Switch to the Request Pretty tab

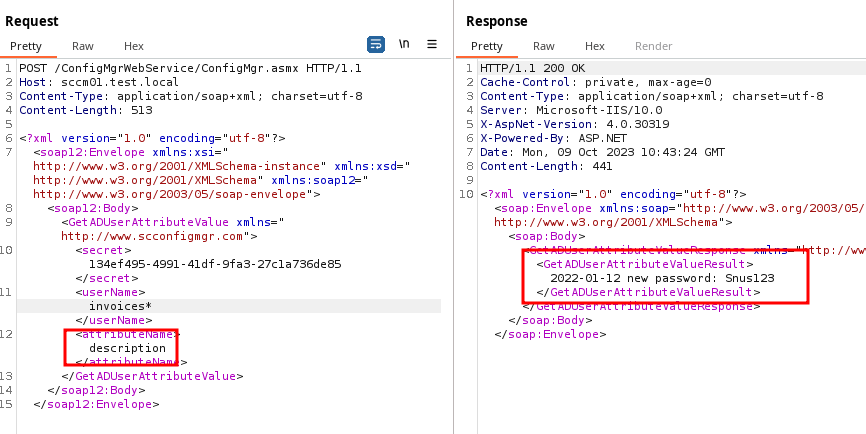pos(26,46)
